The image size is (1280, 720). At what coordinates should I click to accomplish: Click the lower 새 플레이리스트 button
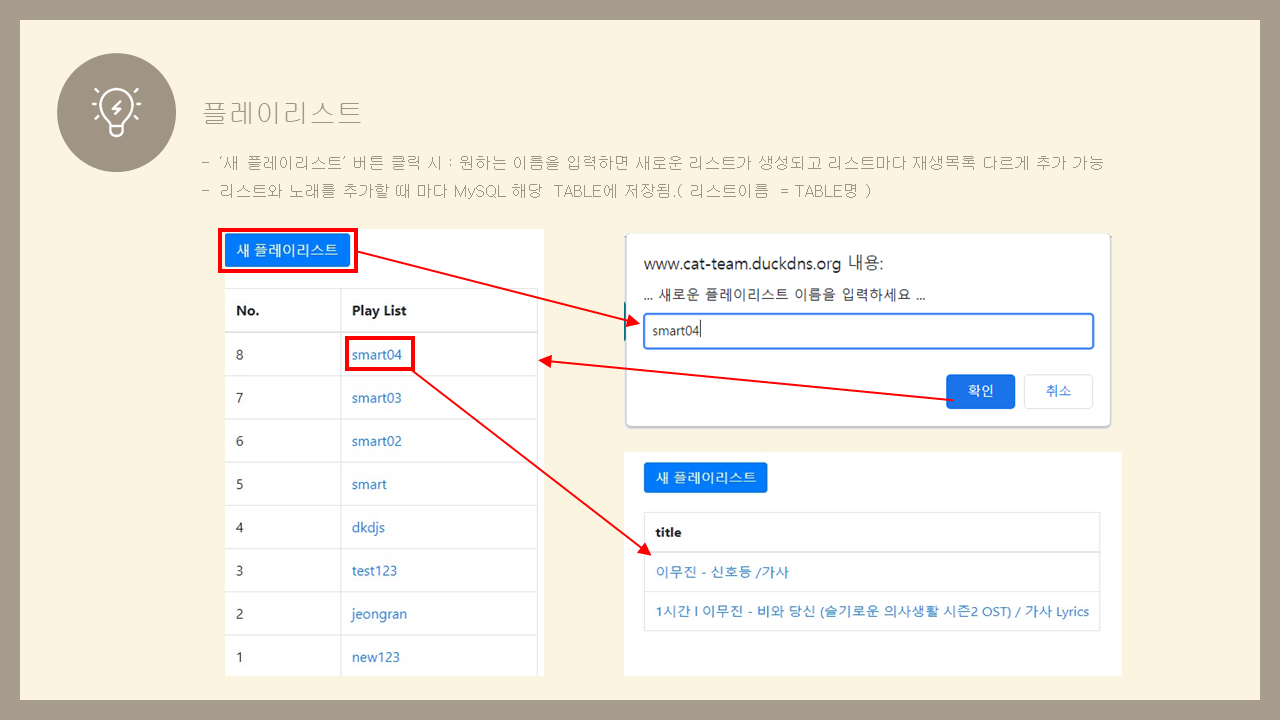tap(705, 477)
